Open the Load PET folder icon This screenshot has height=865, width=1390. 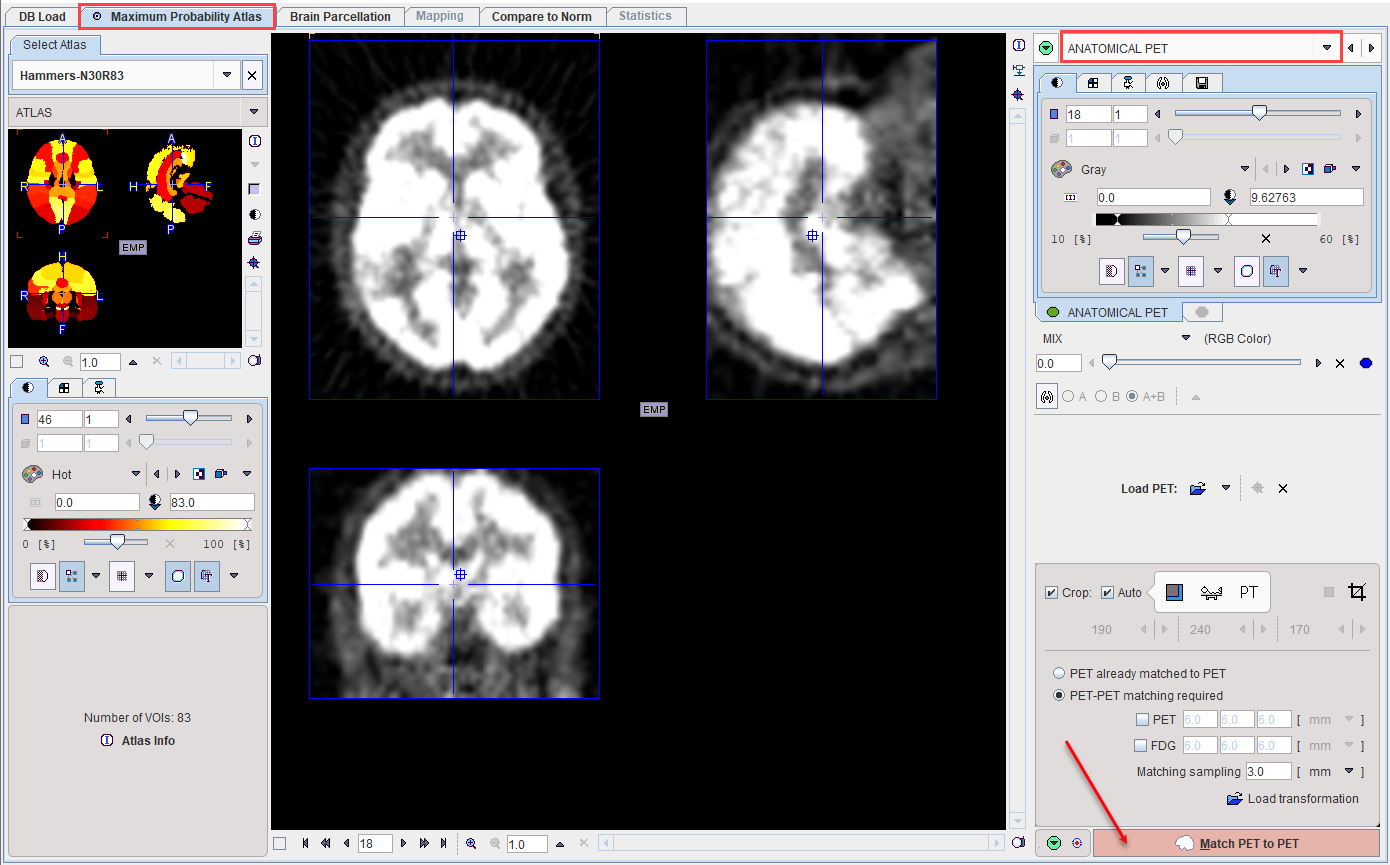(1198, 489)
